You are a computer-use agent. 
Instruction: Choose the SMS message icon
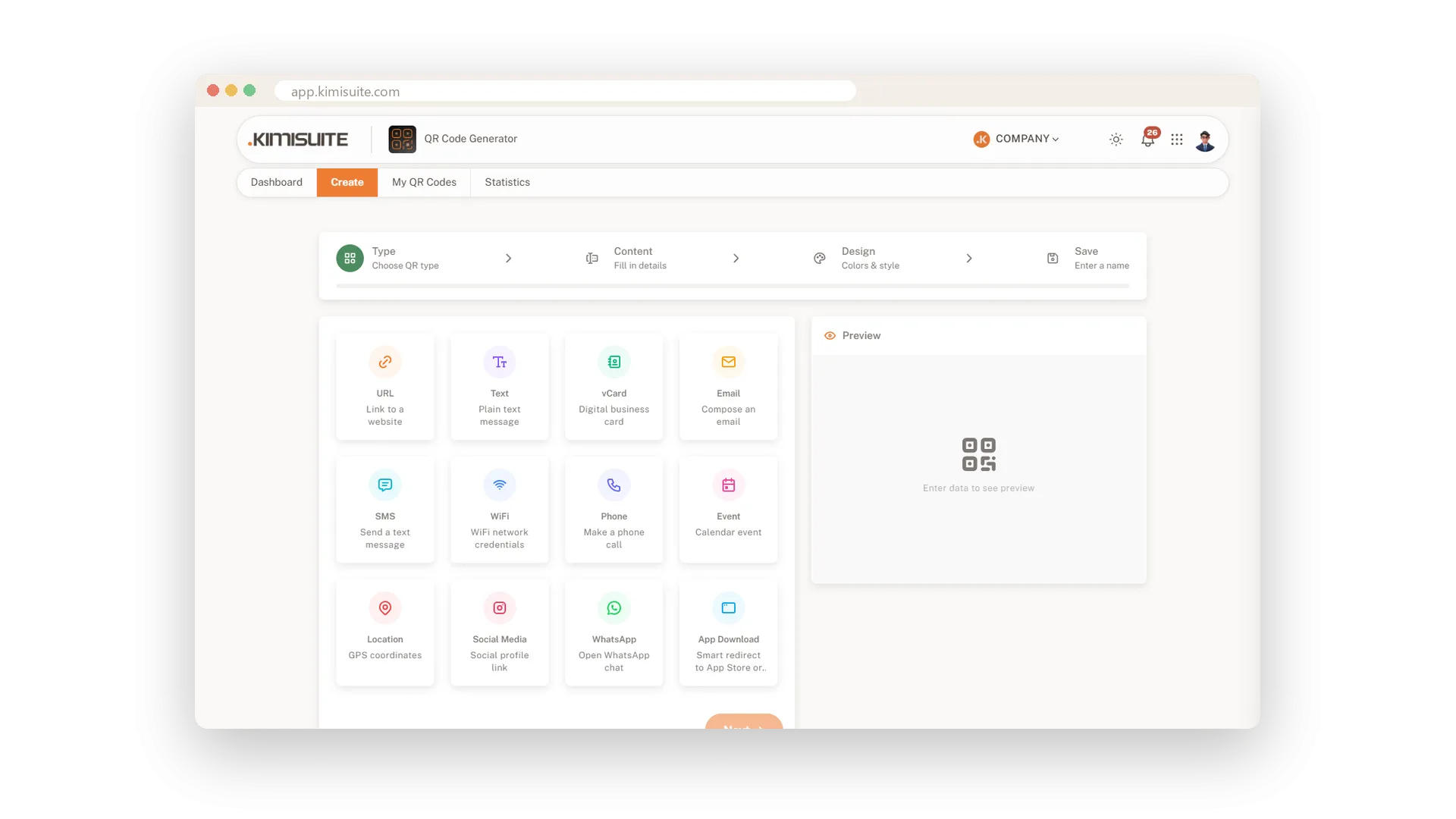tap(385, 485)
